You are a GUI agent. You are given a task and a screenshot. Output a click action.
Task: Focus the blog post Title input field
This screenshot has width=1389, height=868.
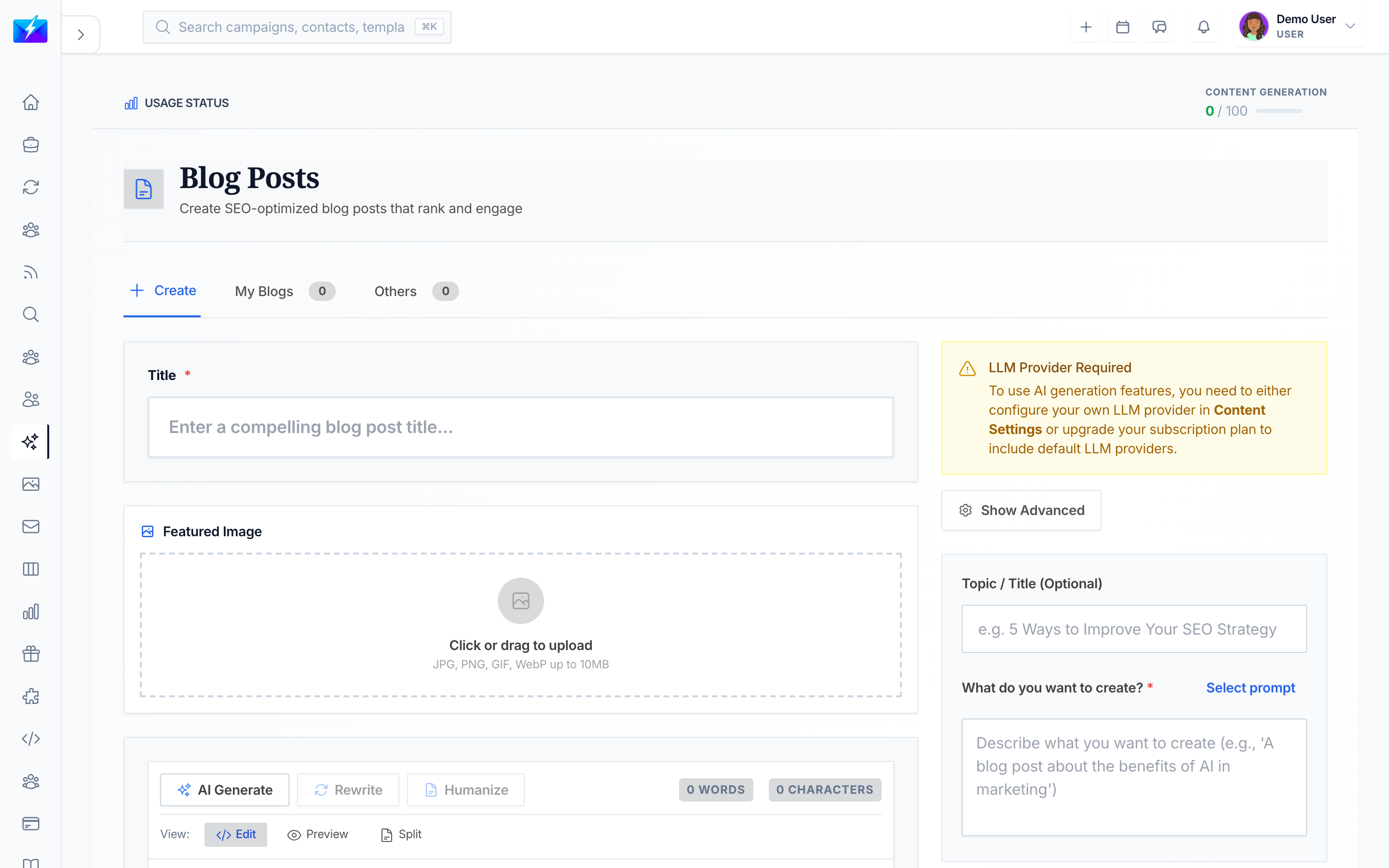click(520, 427)
